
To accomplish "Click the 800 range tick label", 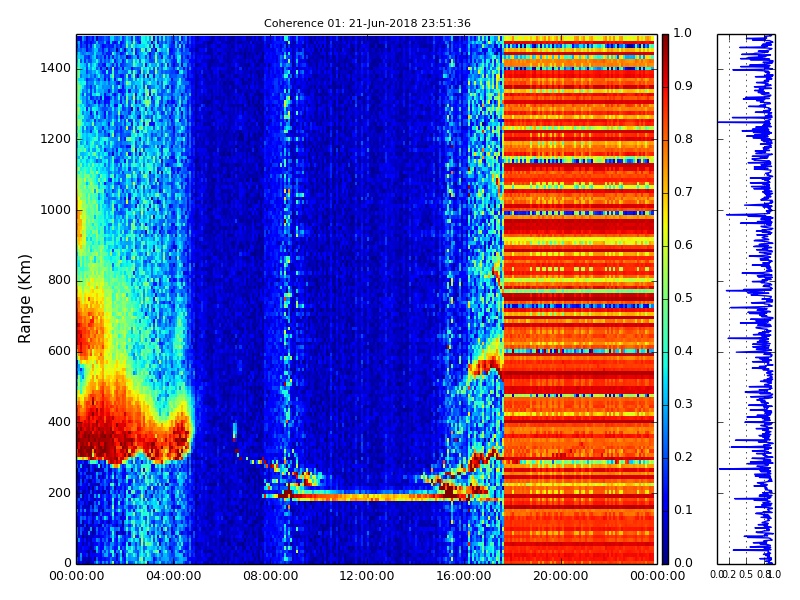I will tap(60, 280).
